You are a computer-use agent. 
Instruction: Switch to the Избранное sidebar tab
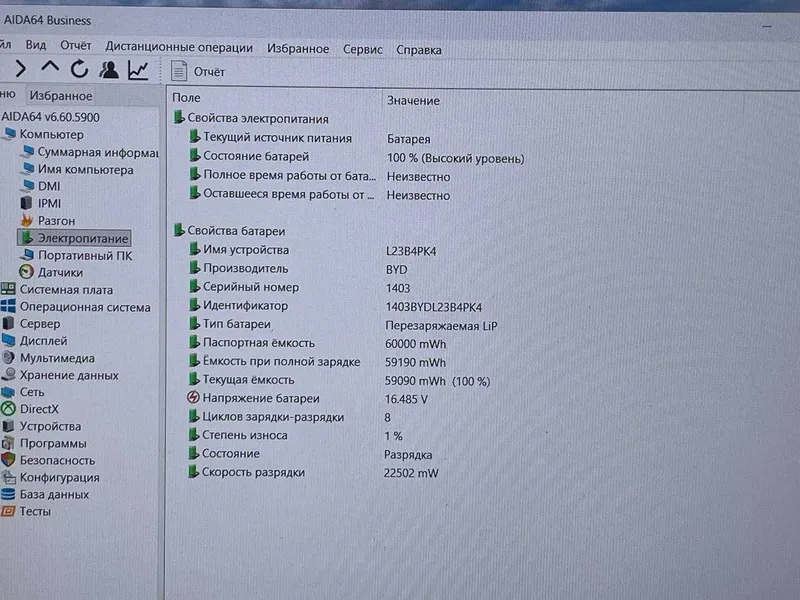point(61,96)
